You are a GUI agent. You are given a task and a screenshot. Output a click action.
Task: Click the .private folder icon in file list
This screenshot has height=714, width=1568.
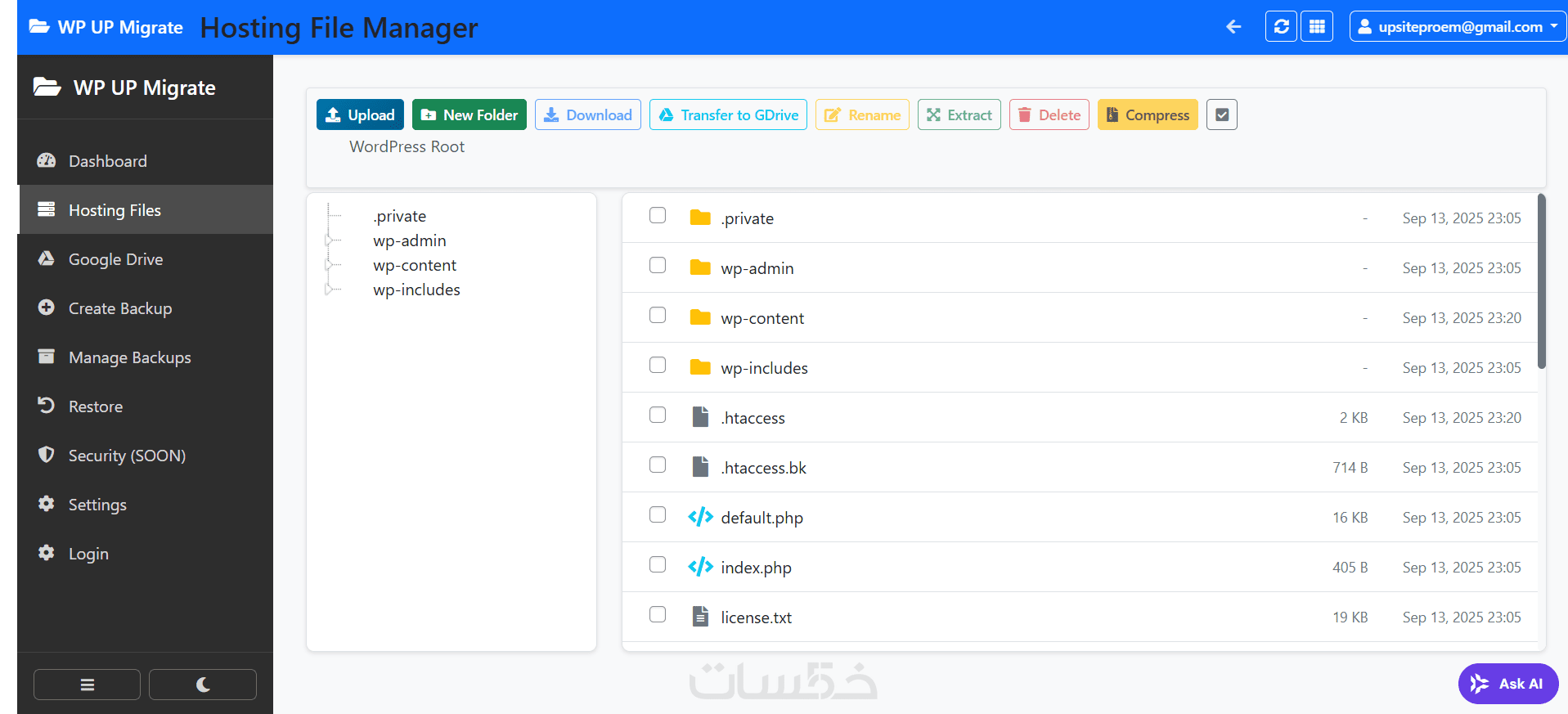click(x=700, y=217)
